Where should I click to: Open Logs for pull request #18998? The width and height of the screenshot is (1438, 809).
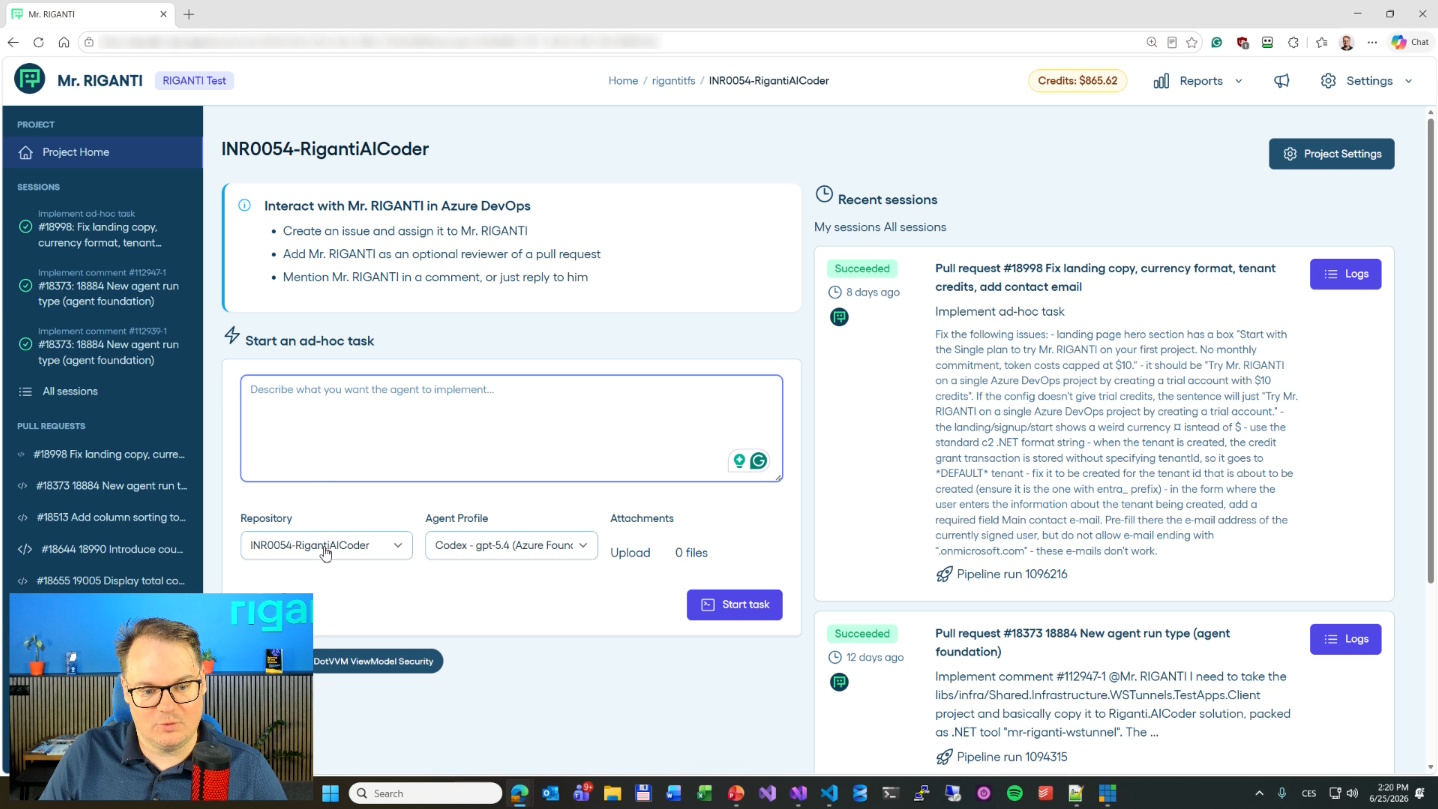coord(1345,274)
